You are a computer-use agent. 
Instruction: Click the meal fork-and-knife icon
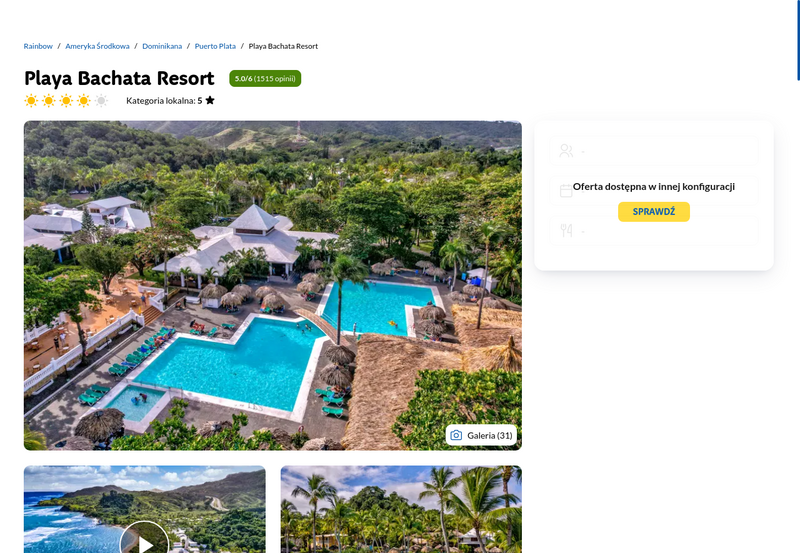click(x=566, y=231)
